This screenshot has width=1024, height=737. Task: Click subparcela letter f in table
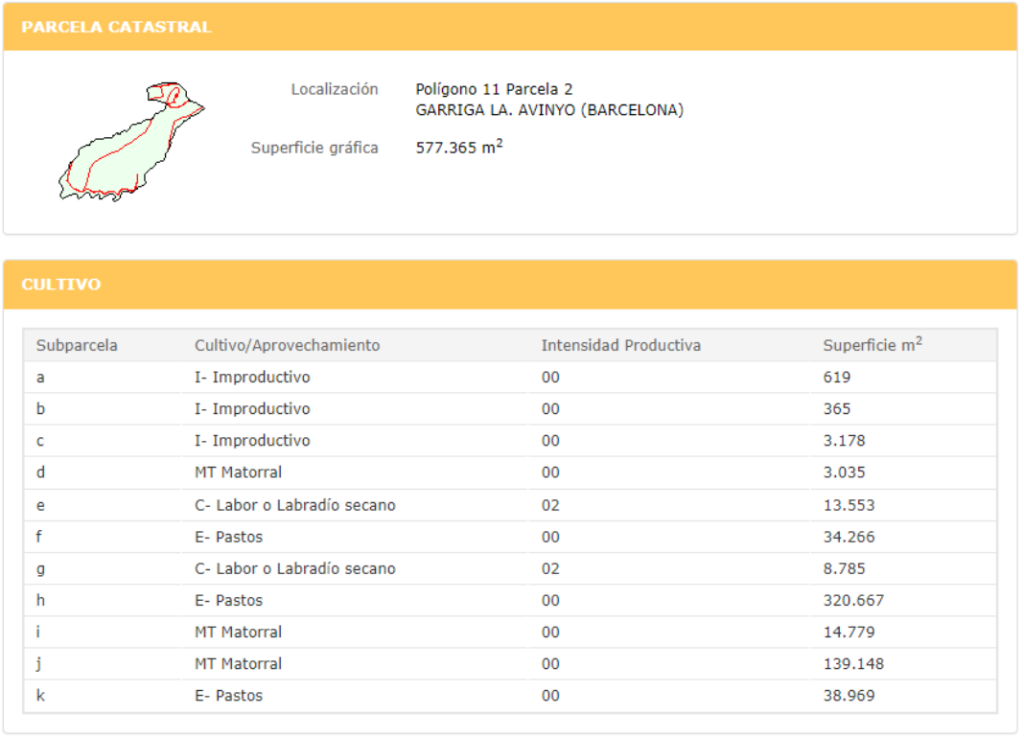pos(40,537)
